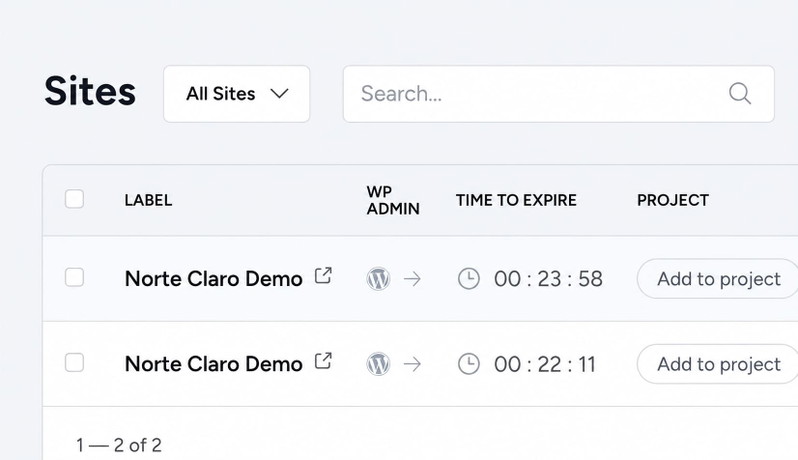Viewport: 798px width, 460px height.
Task: Click WP admin arrow in second row
Action: 412,364
